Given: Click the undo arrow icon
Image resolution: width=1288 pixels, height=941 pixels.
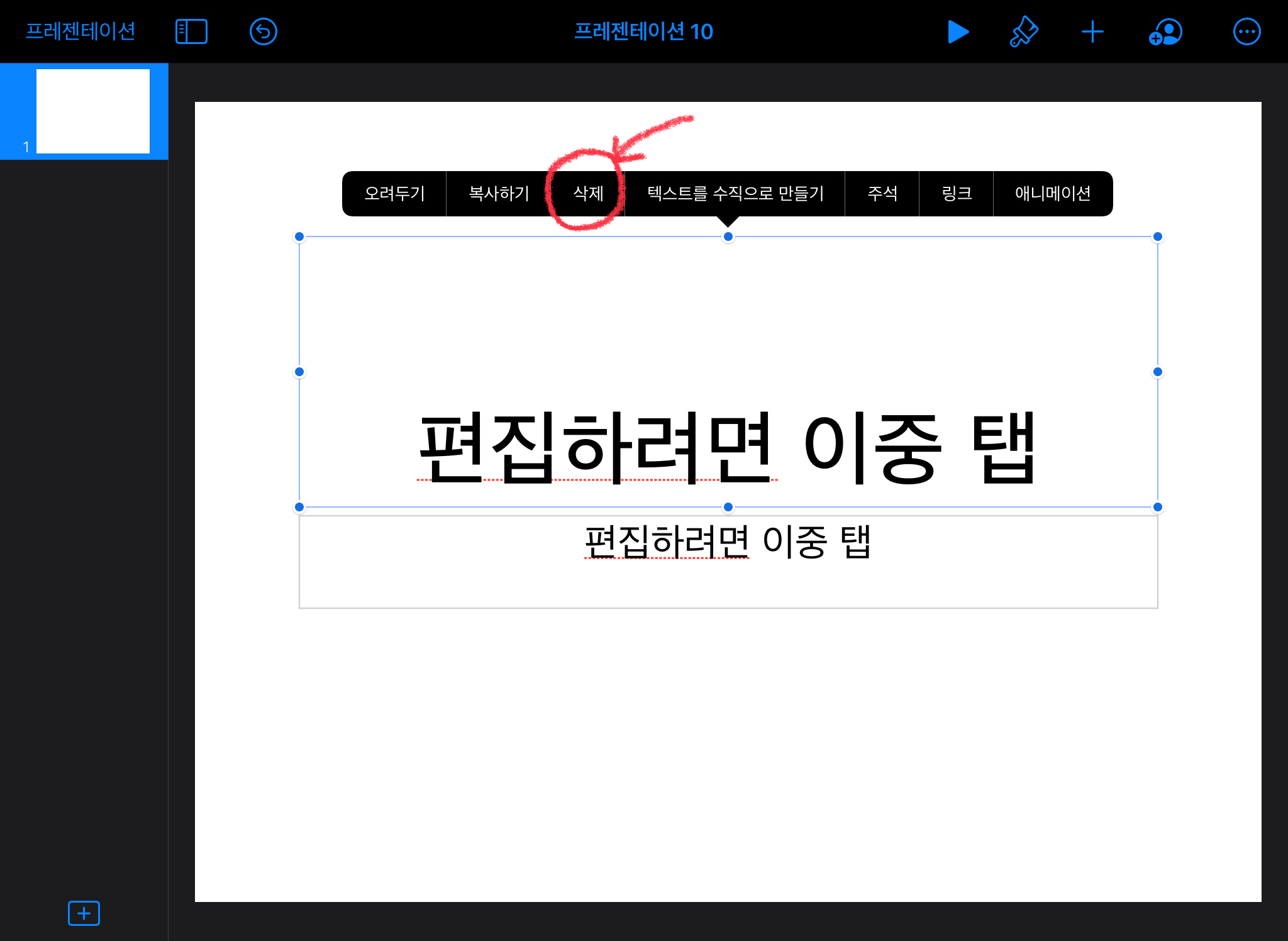Looking at the screenshot, I should [x=263, y=31].
